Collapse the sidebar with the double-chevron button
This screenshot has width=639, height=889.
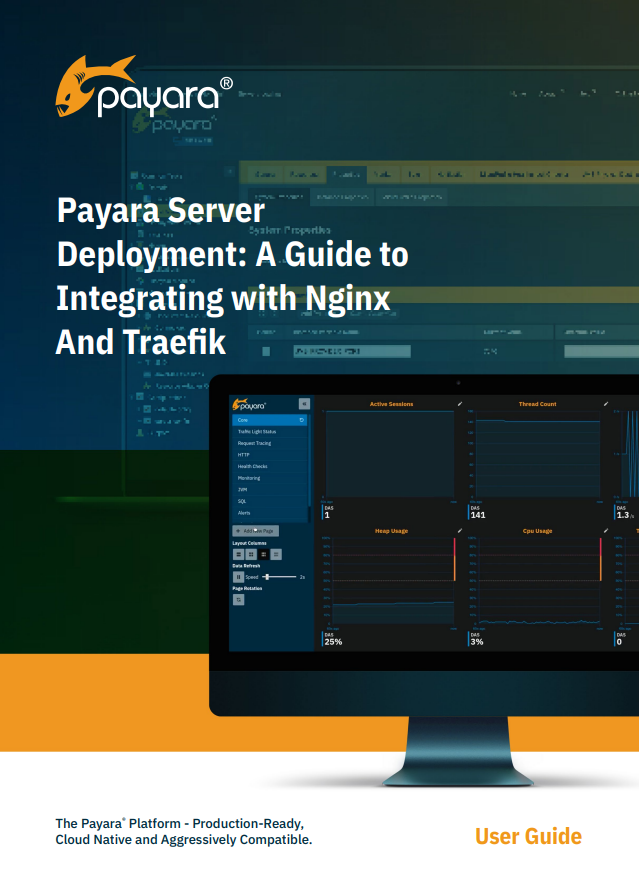click(305, 404)
